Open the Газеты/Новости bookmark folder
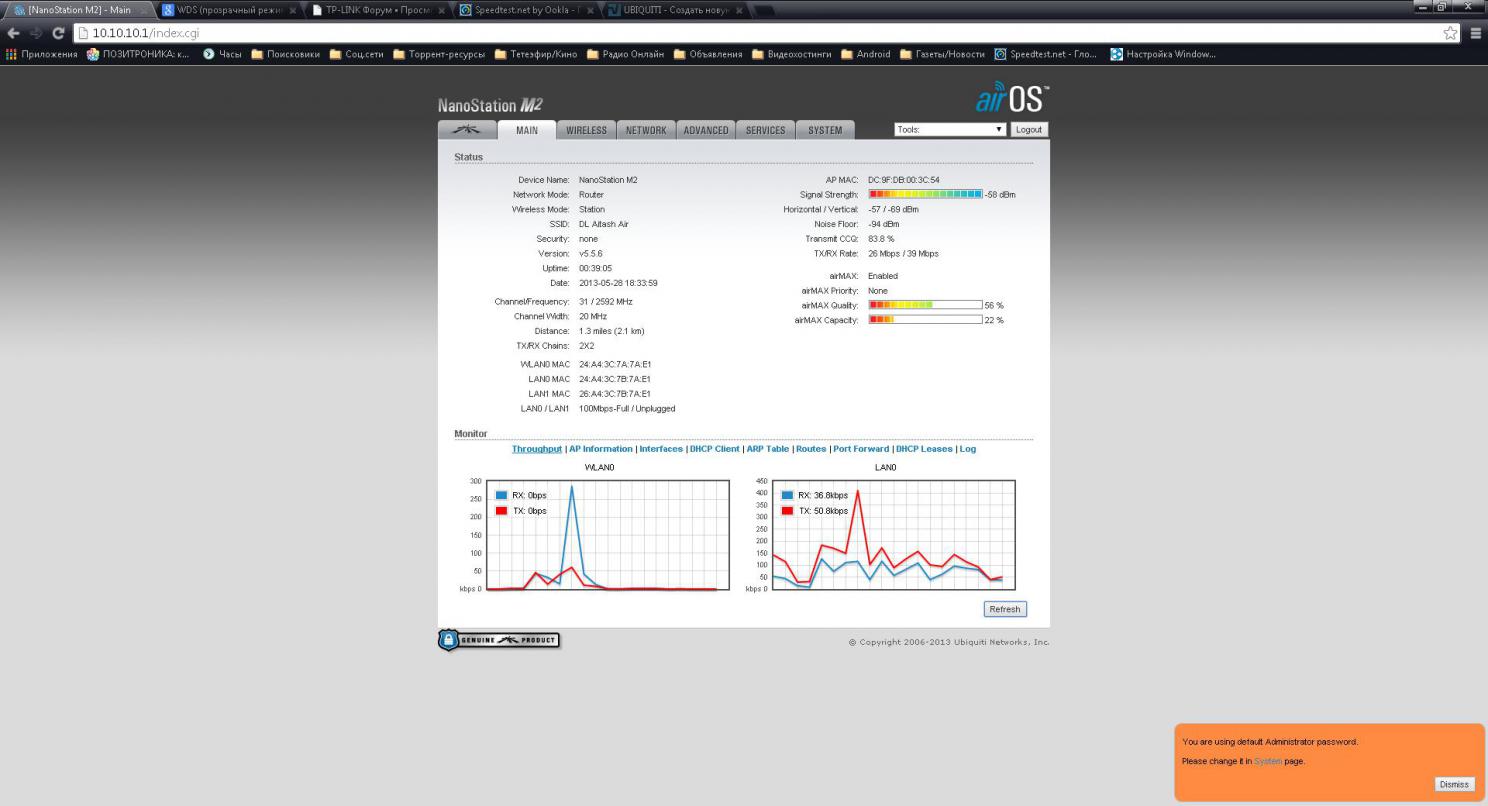This screenshot has height=806, width=1488. click(x=943, y=54)
